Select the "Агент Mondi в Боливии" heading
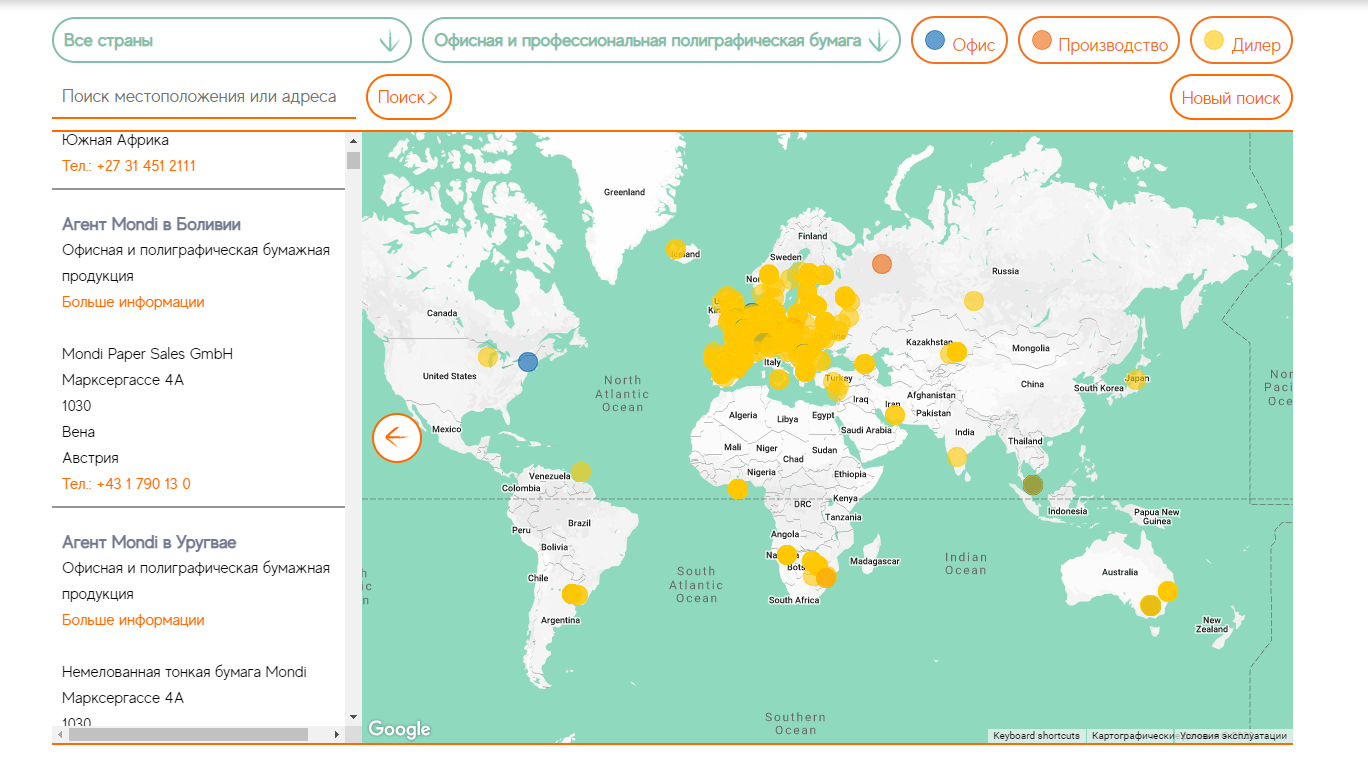The width and height of the screenshot is (1368, 764). click(151, 224)
